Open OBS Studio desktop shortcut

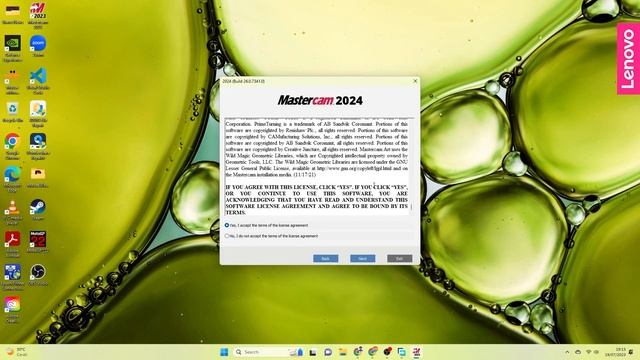(38, 274)
